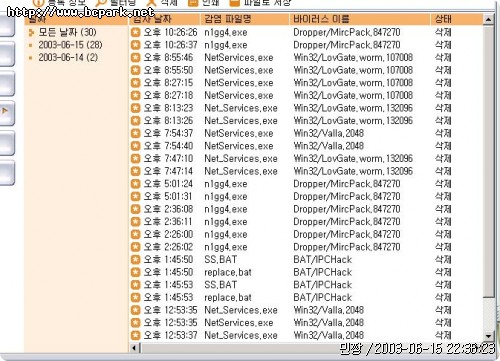Click Win32/LovGate.worm.132096 in the 오후 7:47:10 row
Screen dimensions: 500x361
(353, 159)
